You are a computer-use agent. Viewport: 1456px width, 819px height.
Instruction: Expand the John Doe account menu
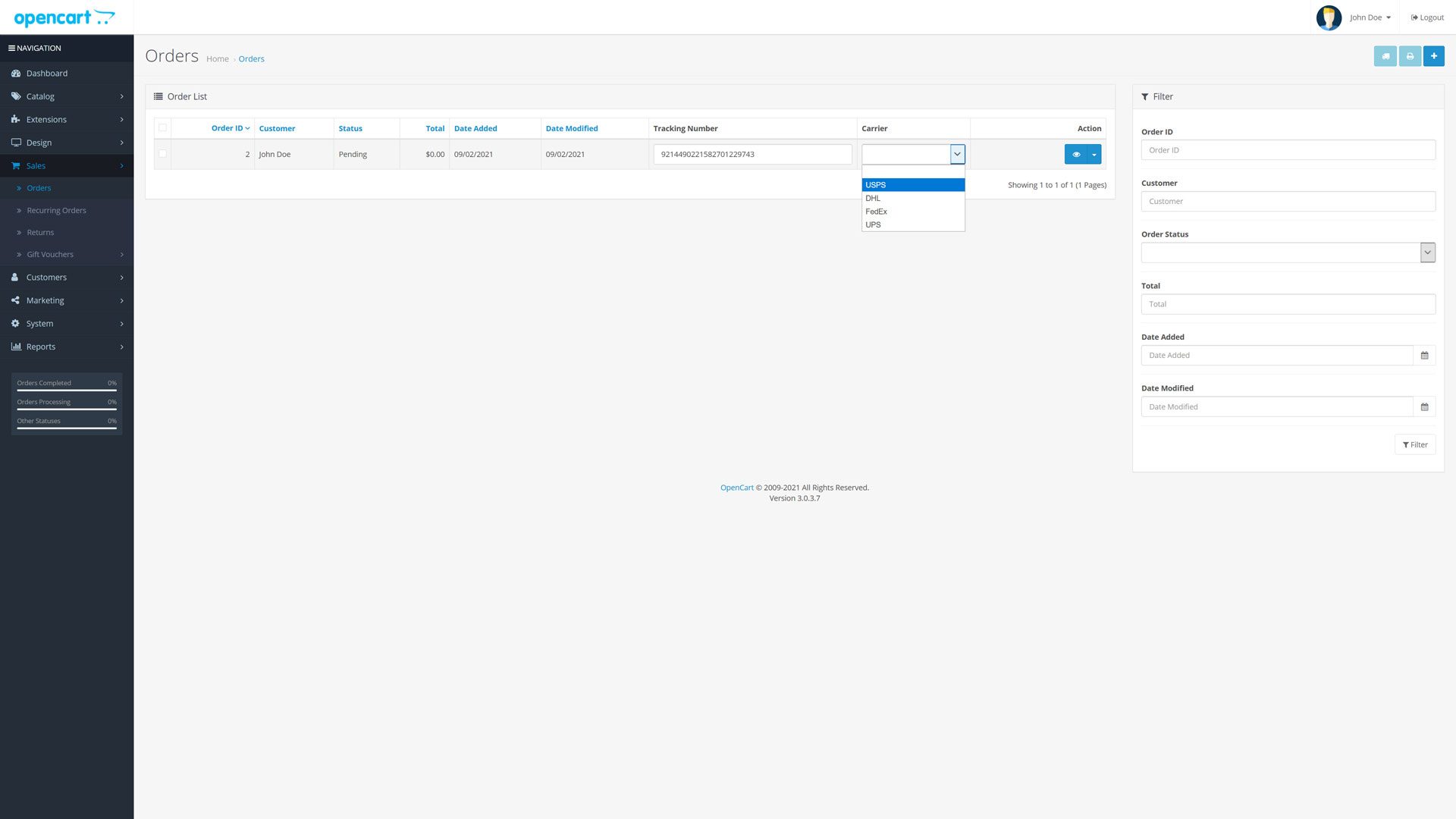1367,17
